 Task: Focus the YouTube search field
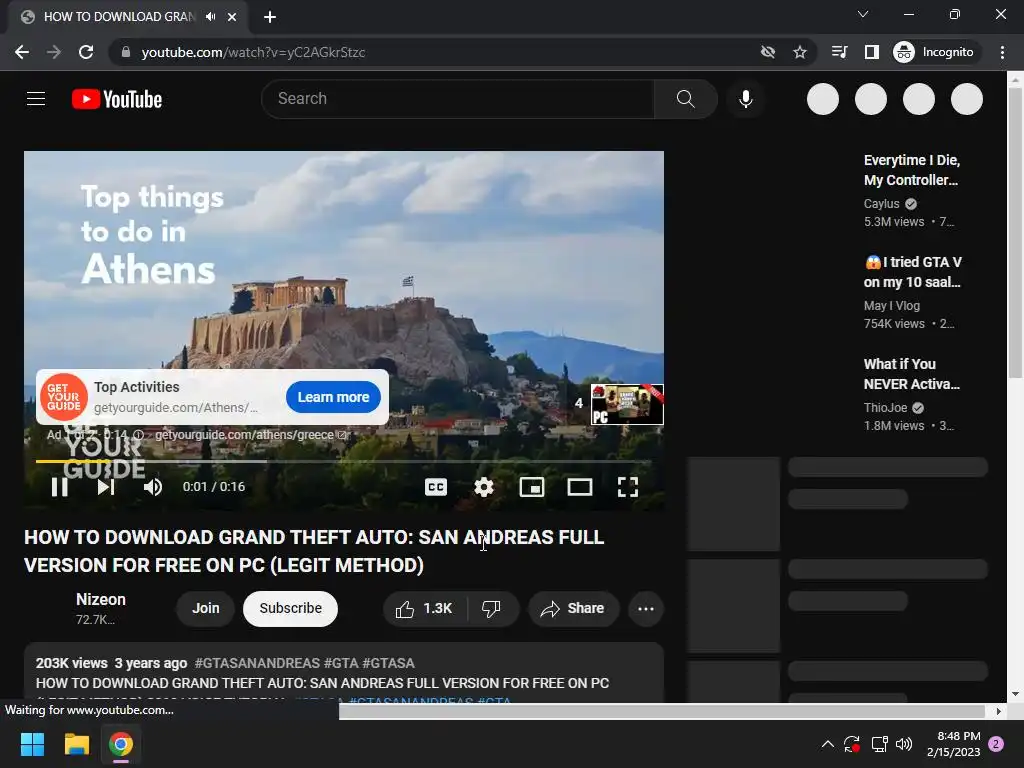tap(457, 99)
